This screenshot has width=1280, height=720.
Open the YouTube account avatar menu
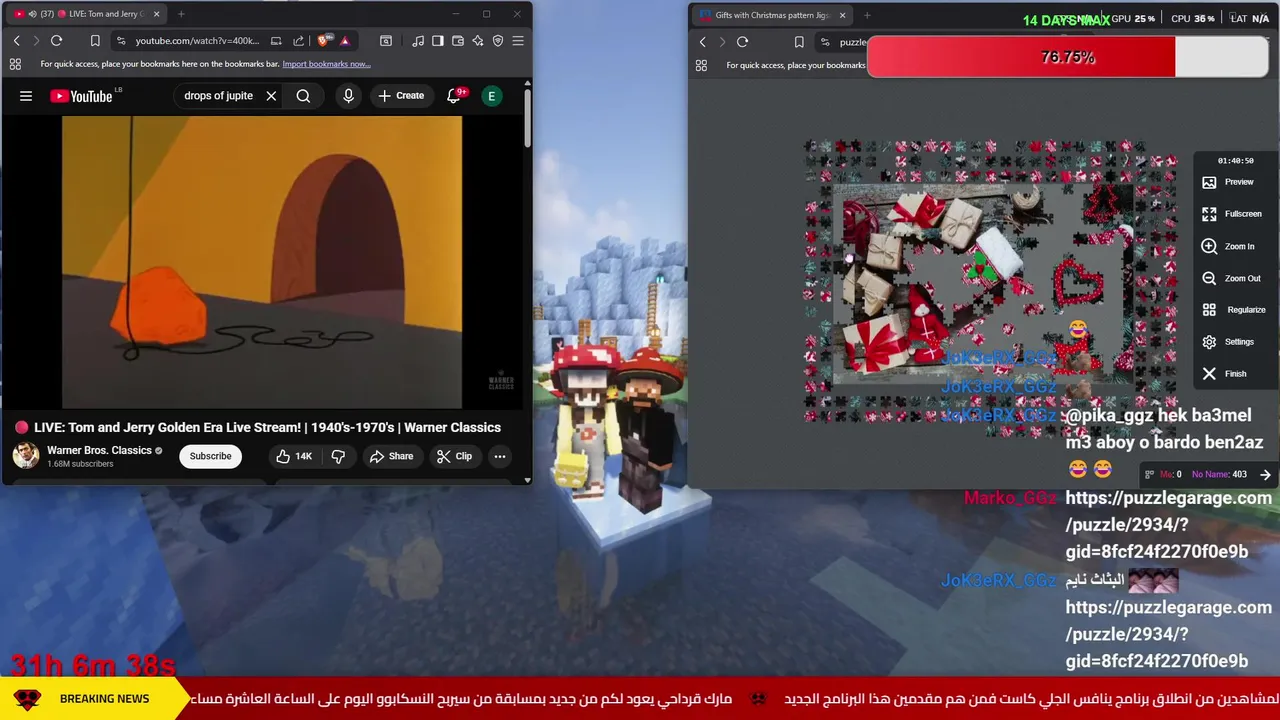coord(491,96)
